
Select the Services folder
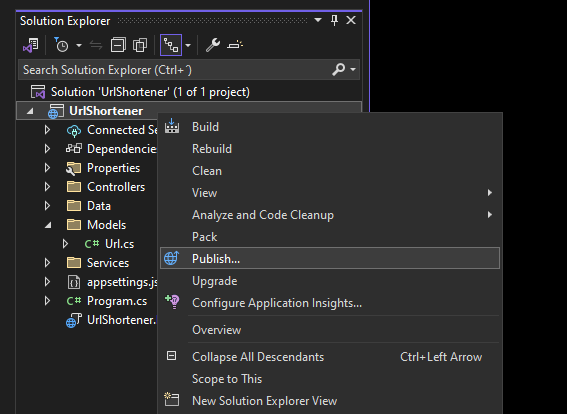(108, 263)
